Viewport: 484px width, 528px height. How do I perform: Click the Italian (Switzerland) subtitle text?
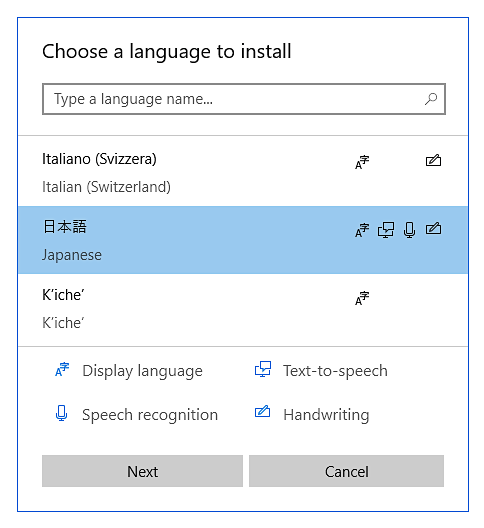tap(106, 187)
